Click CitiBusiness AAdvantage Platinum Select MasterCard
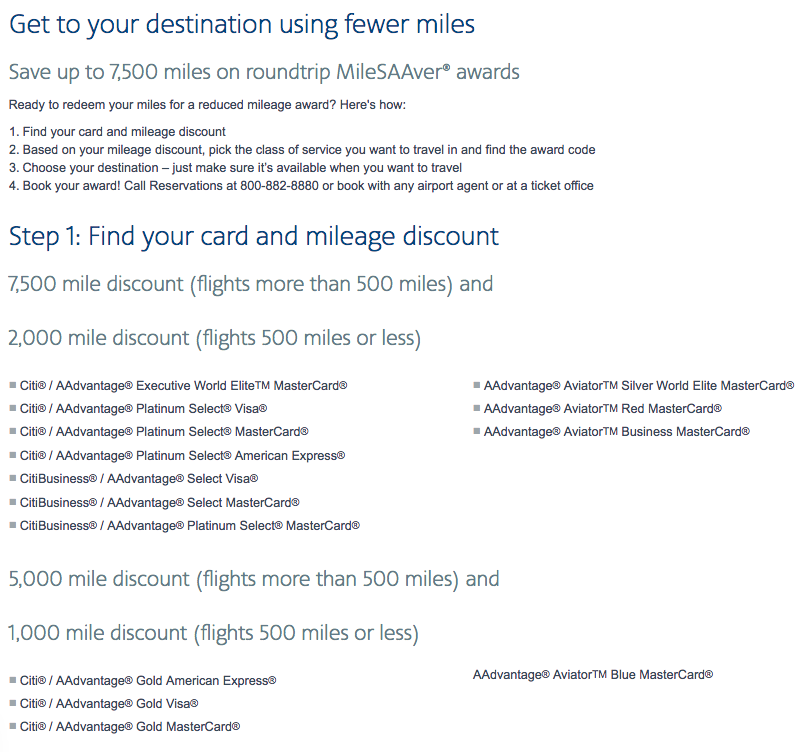The image size is (802, 752). pos(189,526)
